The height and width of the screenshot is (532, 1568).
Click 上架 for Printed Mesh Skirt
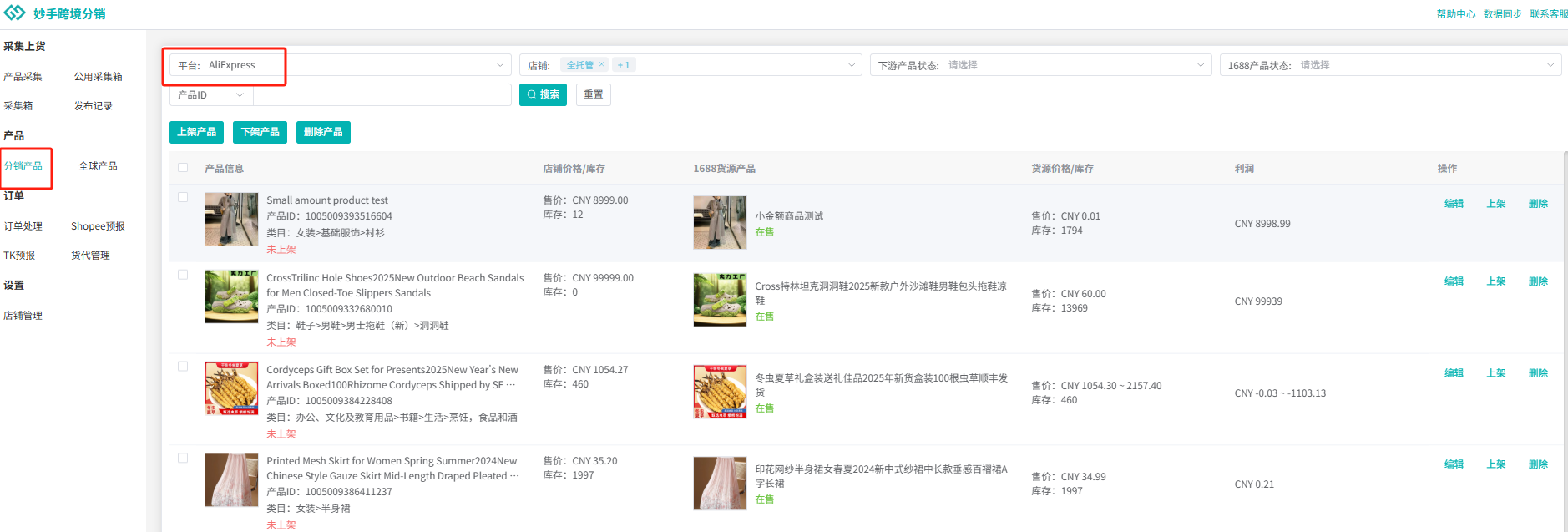(1496, 464)
